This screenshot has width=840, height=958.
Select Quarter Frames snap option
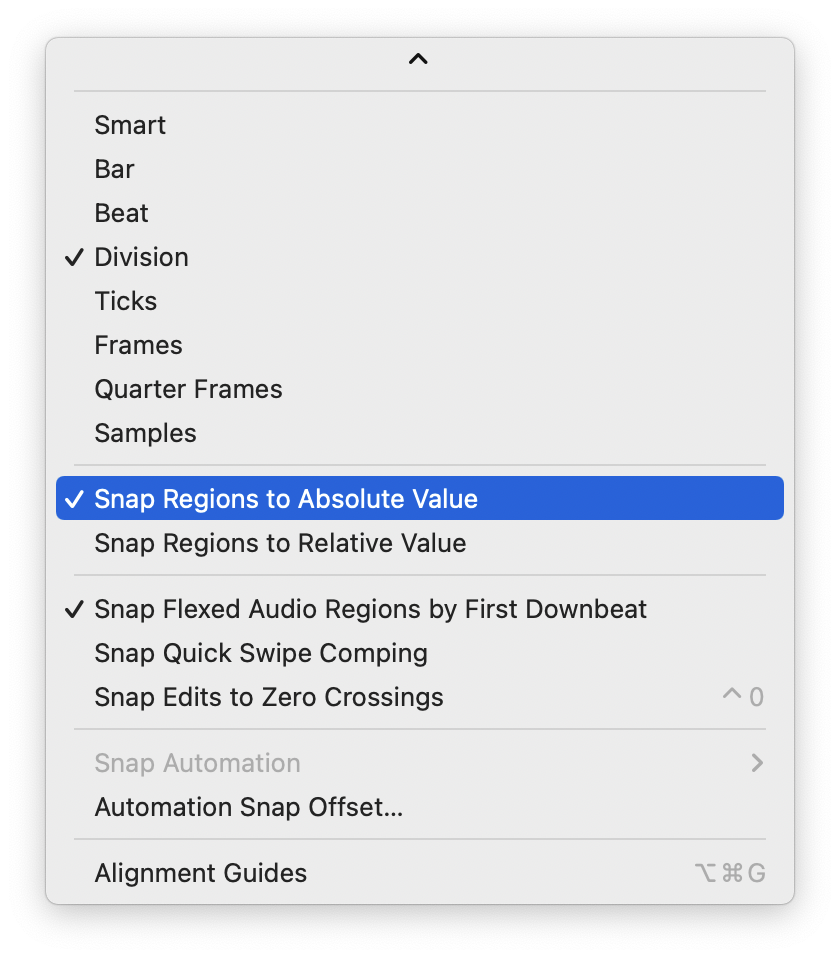point(188,389)
